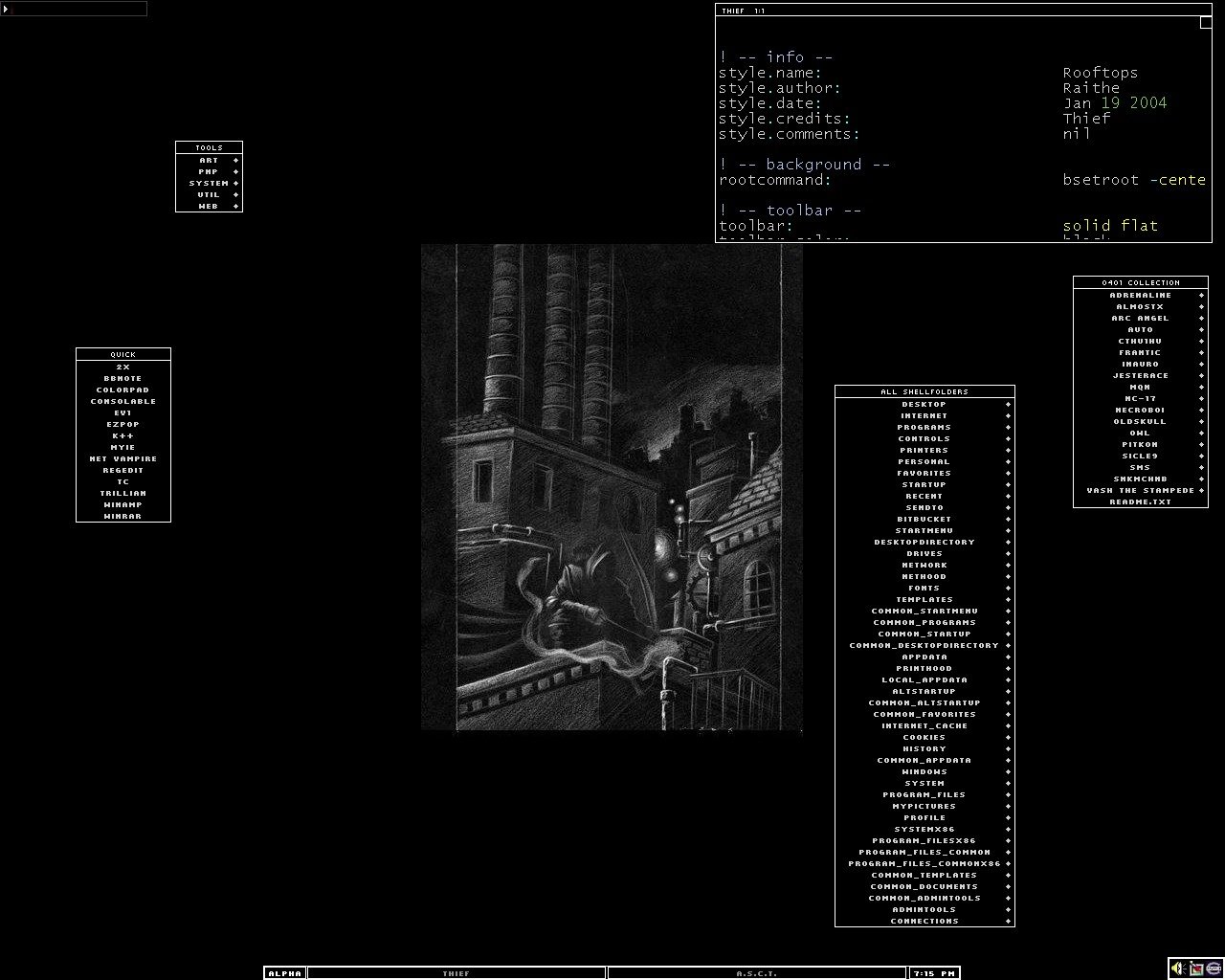The height and width of the screenshot is (980, 1225).
Task: Click the Thief window label on toolbar
Action: tap(457, 973)
